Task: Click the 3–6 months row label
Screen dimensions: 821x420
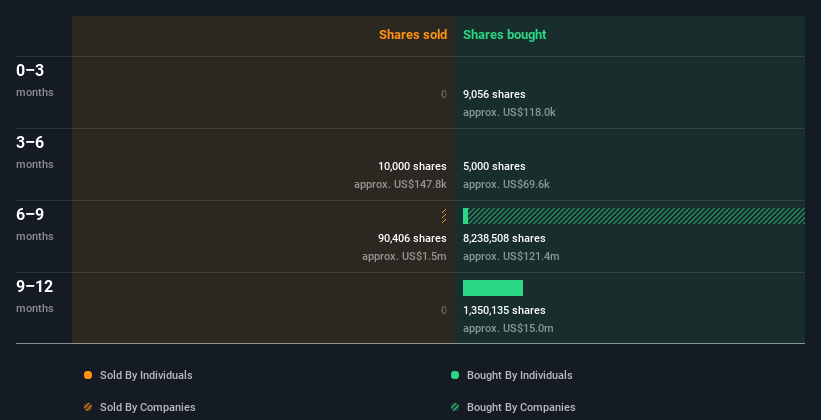Action: tap(35, 152)
